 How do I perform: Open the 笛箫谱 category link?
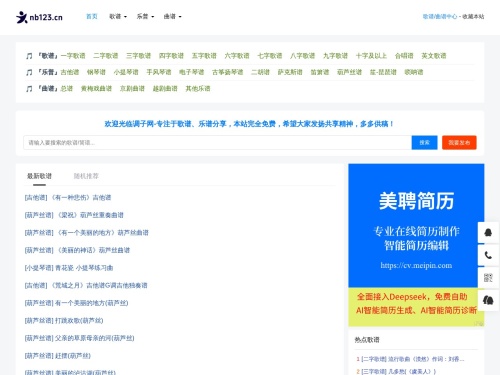[x=320, y=72]
